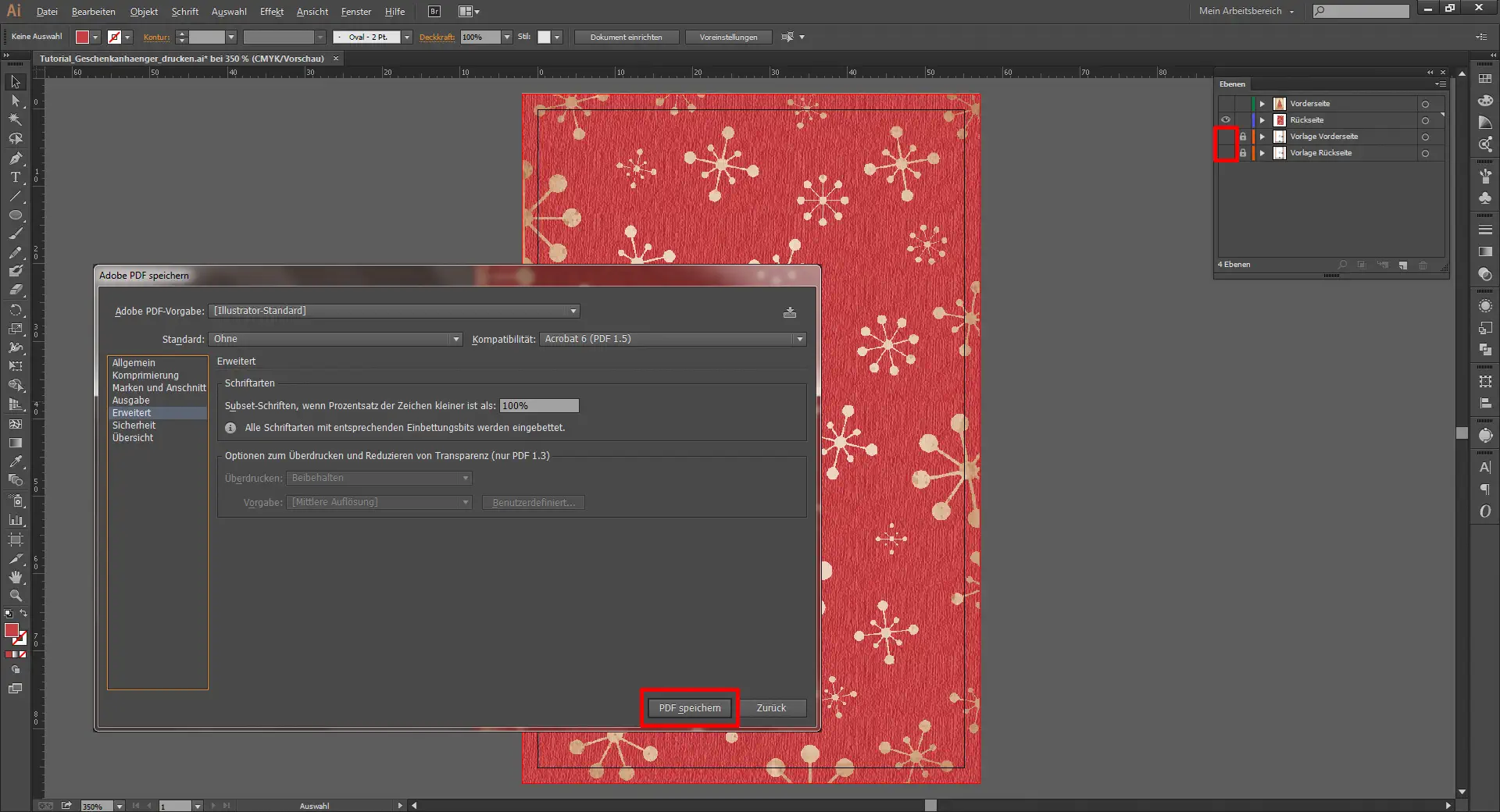The width and height of the screenshot is (1500, 812).
Task: Click the subset fonts percentage field
Action: pyautogui.click(x=539, y=406)
